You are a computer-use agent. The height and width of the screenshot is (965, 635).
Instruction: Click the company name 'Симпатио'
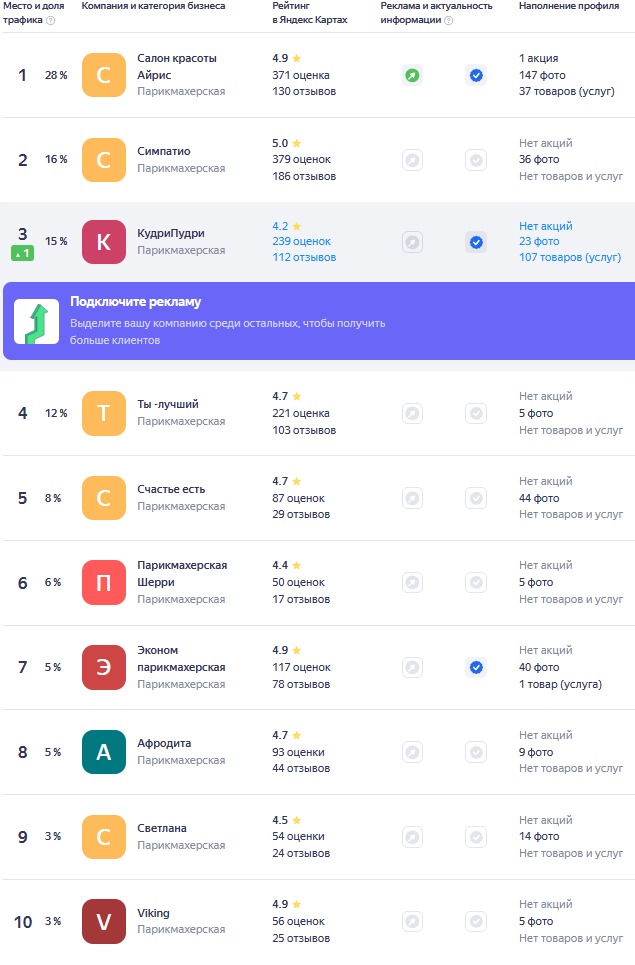pyautogui.click(x=164, y=151)
